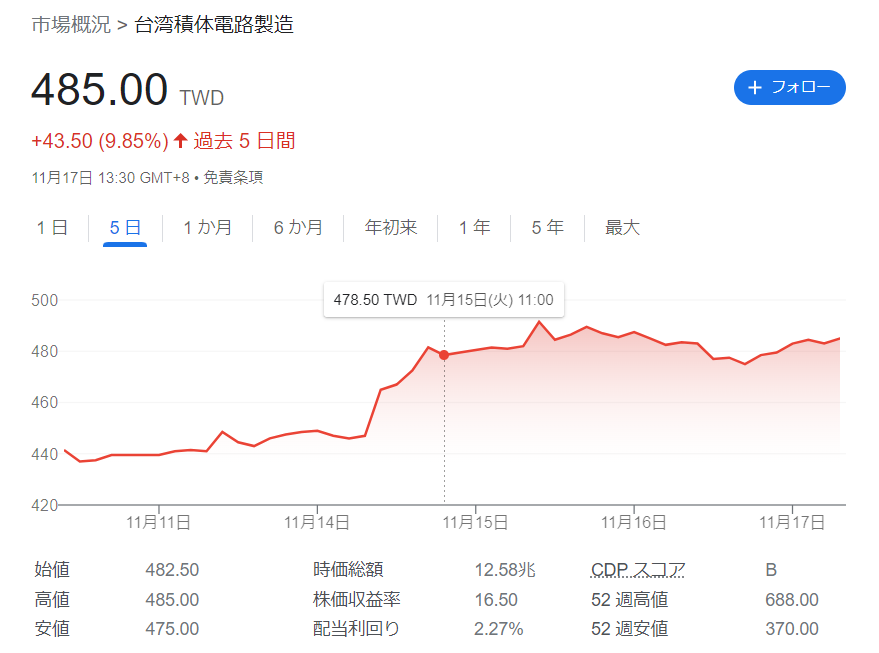Switch to the 1か月 range tab

(207, 228)
